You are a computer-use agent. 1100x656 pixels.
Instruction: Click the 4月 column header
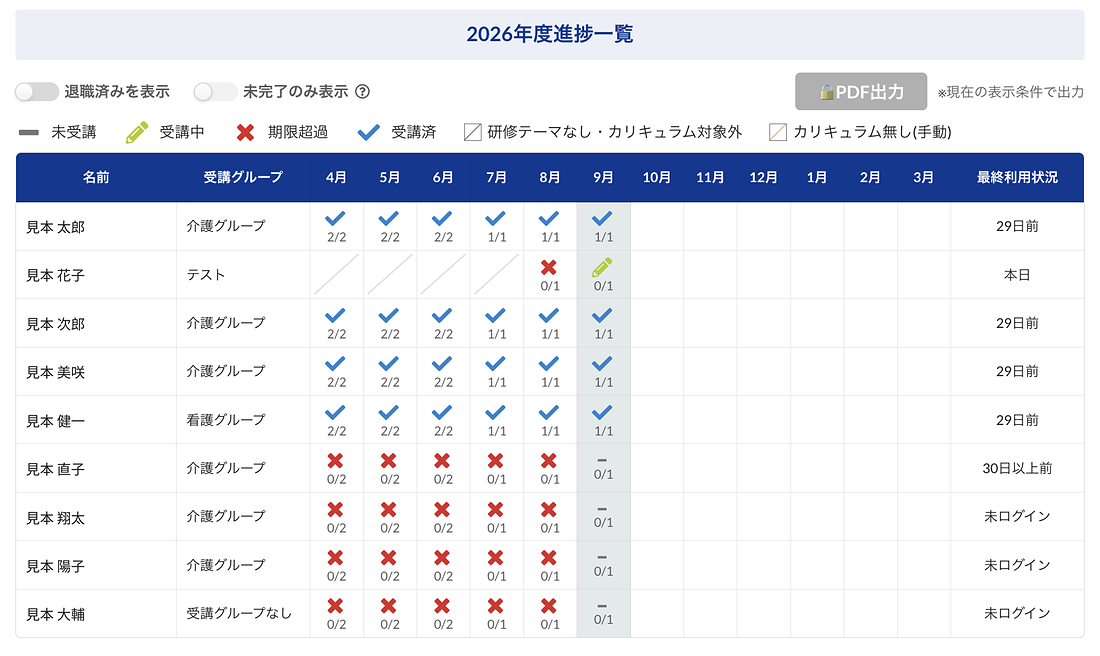[x=336, y=178]
